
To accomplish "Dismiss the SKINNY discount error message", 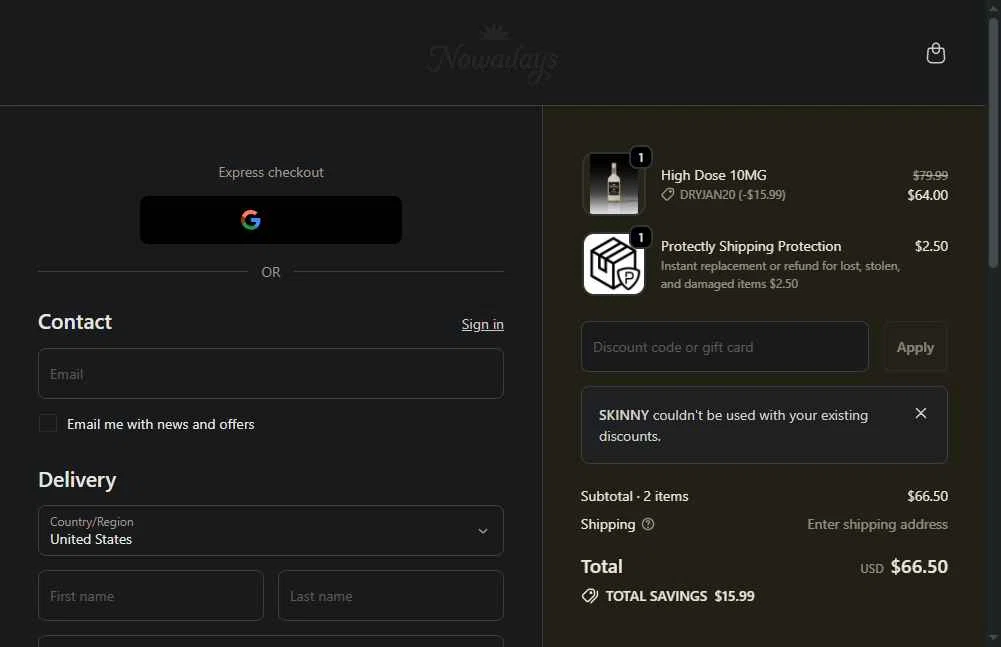I will 921,413.
